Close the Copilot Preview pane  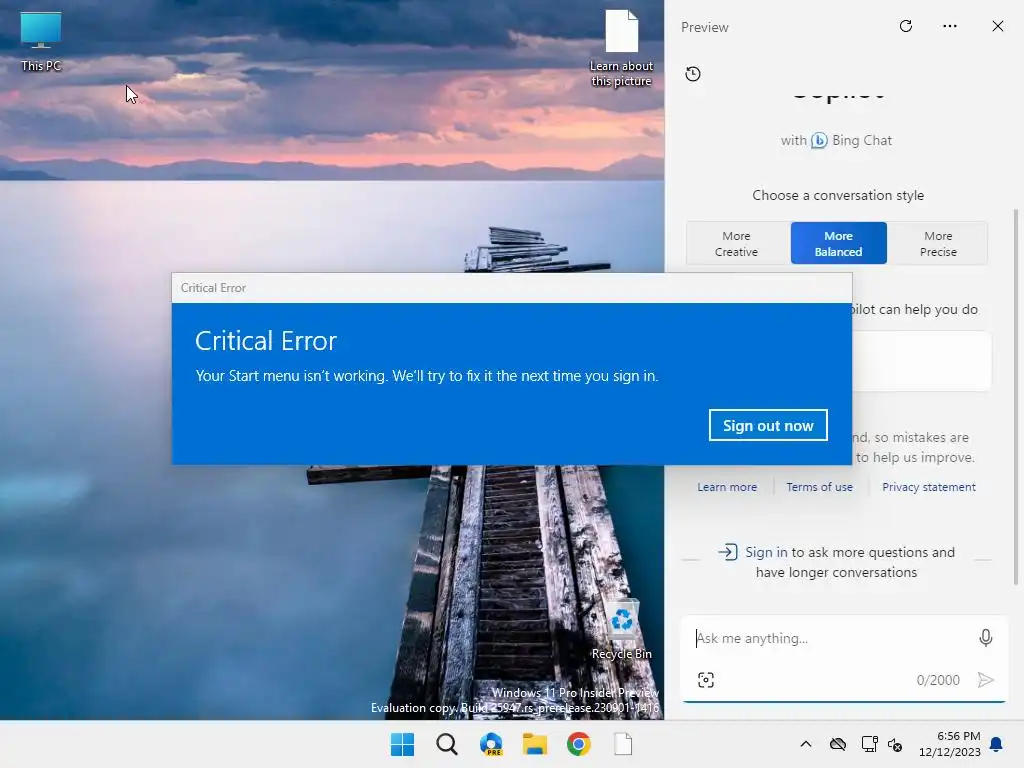998,26
